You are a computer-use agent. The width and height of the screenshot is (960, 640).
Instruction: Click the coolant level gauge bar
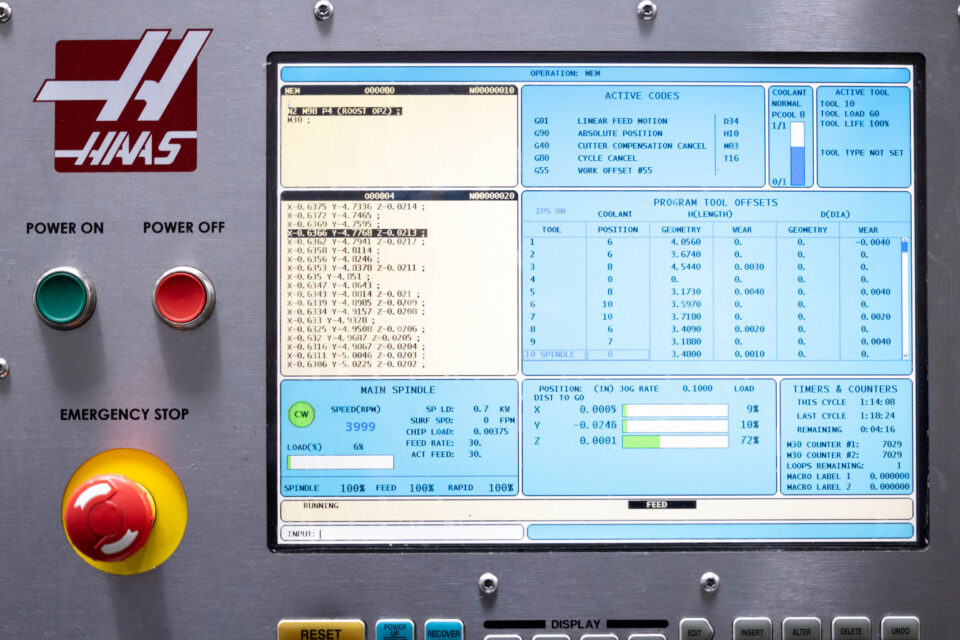(797, 153)
